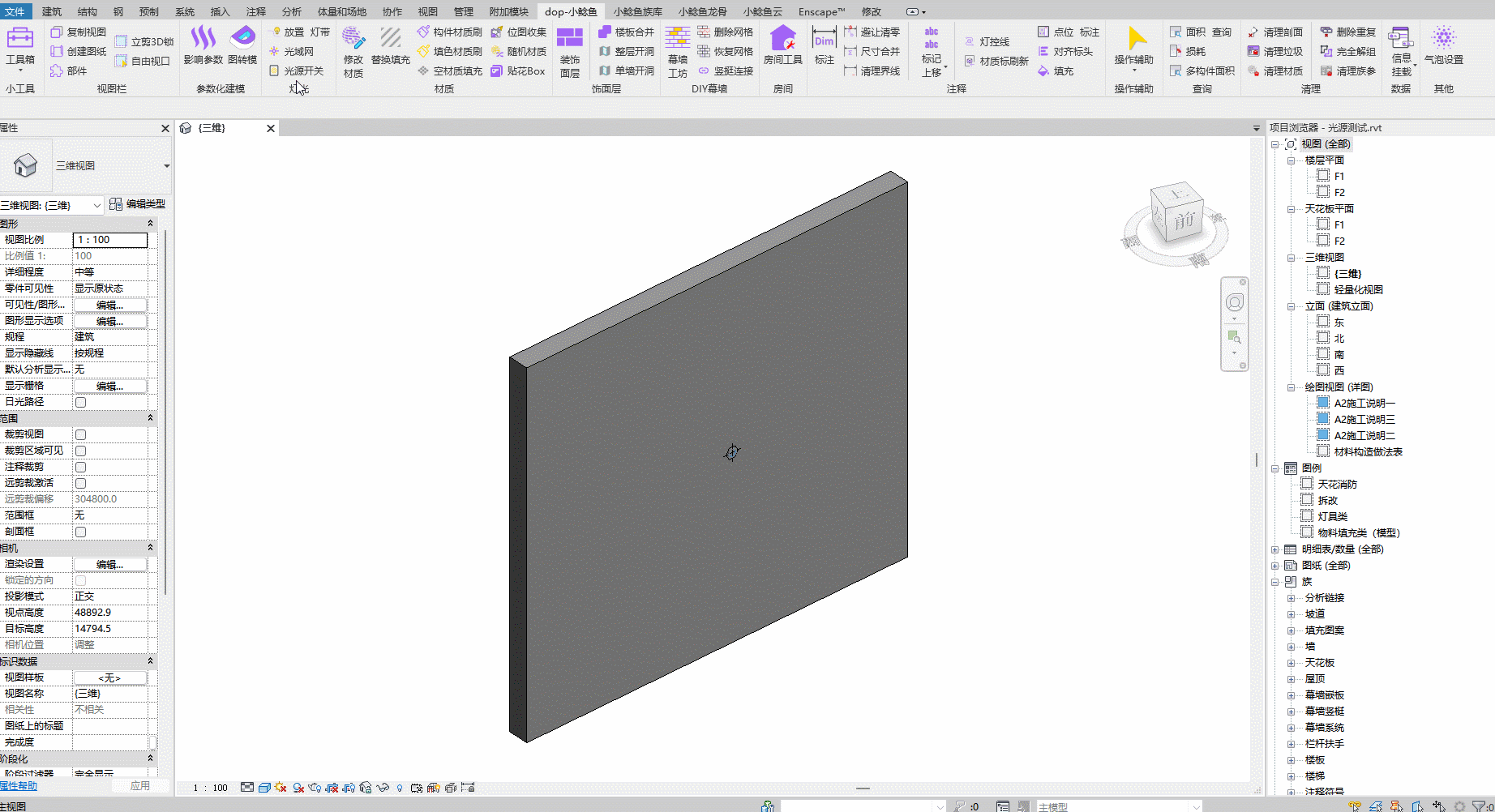Click the 清理垃圾 cleanup tool
The image size is (1495, 812).
coord(1275,51)
